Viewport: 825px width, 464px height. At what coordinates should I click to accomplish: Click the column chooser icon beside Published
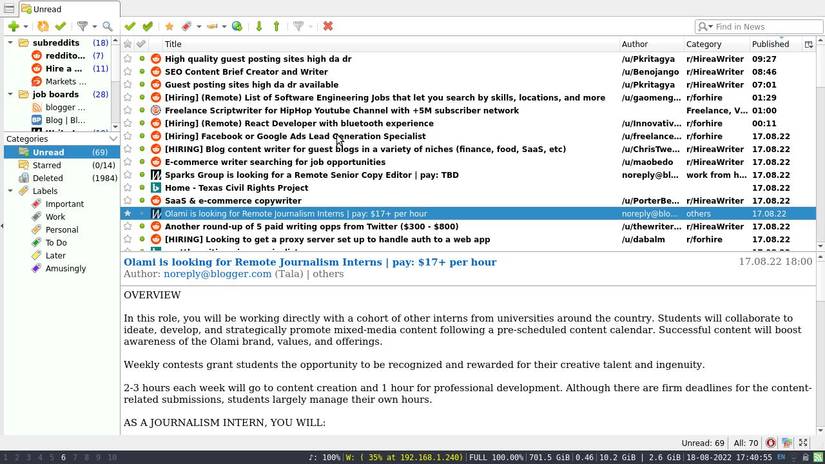(809, 45)
